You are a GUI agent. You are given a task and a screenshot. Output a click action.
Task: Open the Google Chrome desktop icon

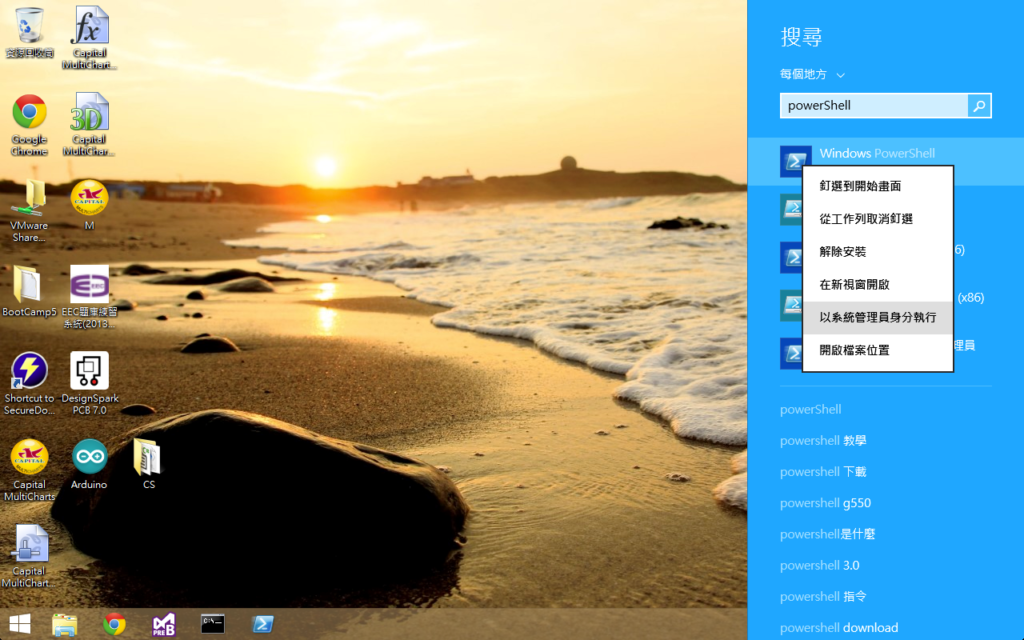pyautogui.click(x=29, y=125)
